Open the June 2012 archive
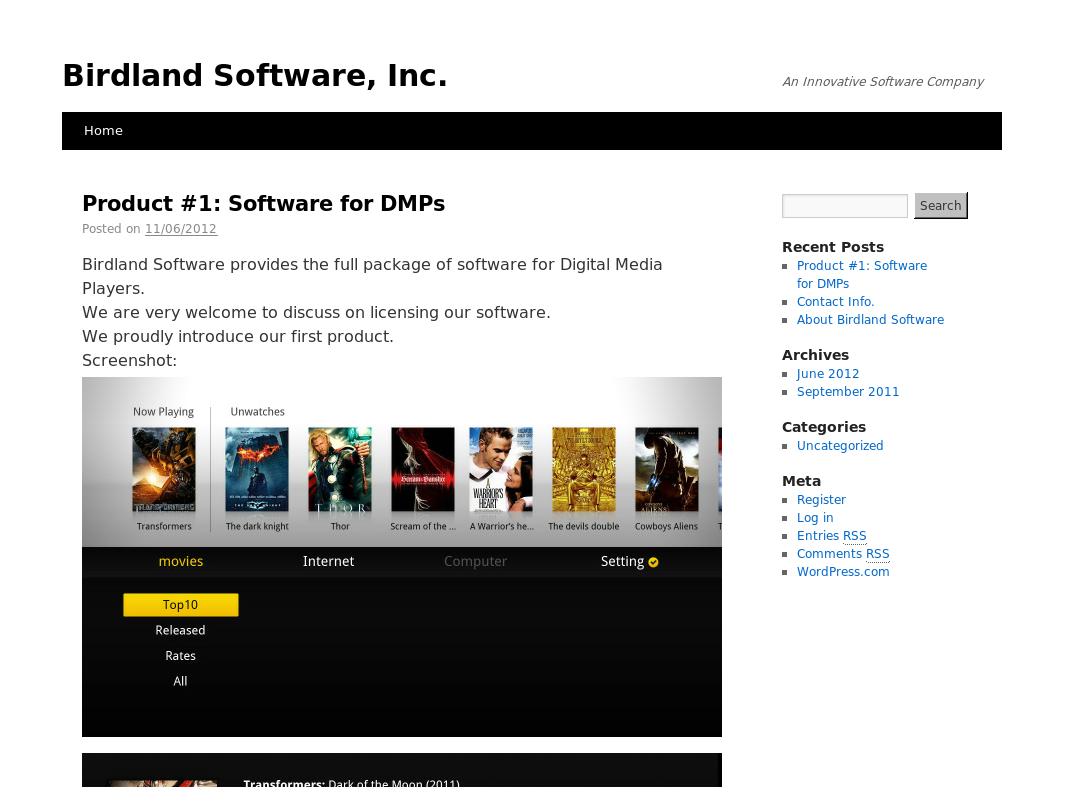 [x=828, y=374]
